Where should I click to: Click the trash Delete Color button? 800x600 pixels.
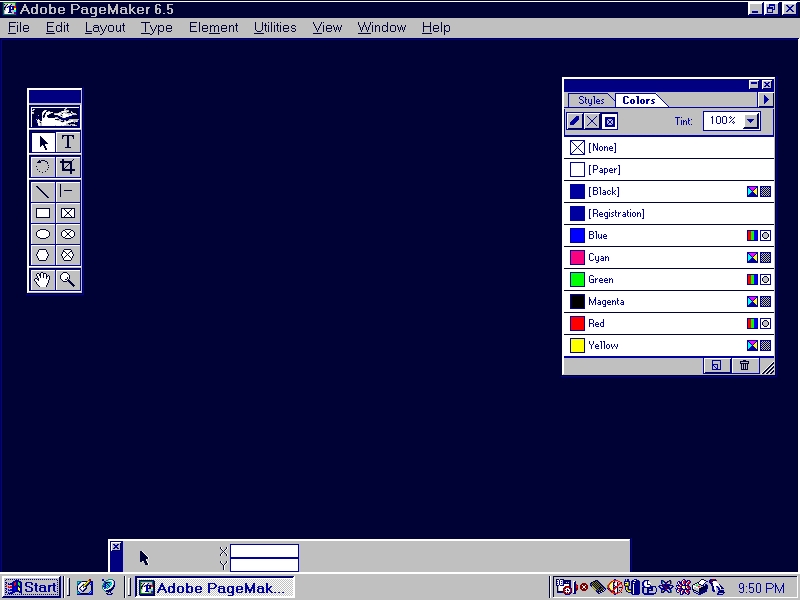click(x=744, y=366)
